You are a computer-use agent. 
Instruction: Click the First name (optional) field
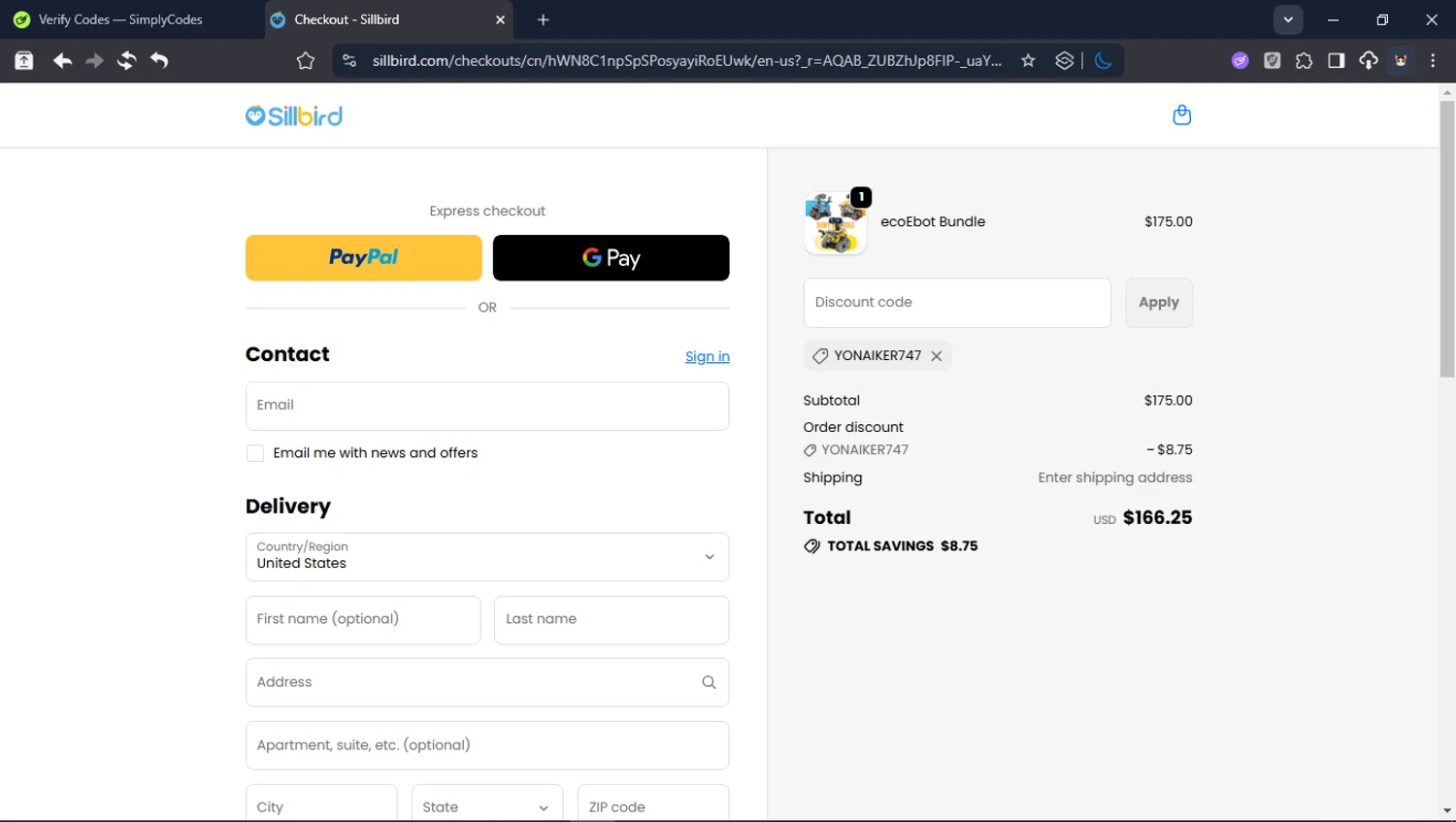tap(363, 620)
